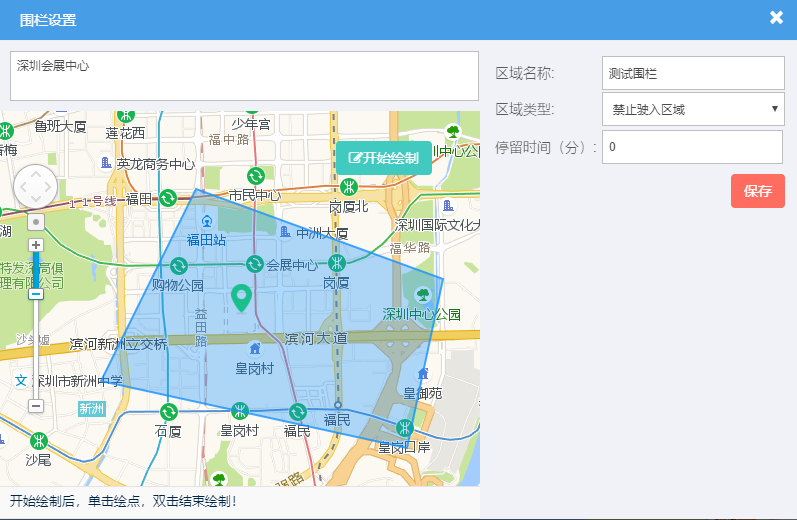Click the green location pin marker
Viewport: 797px width, 520px height.
pyautogui.click(x=241, y=297)
